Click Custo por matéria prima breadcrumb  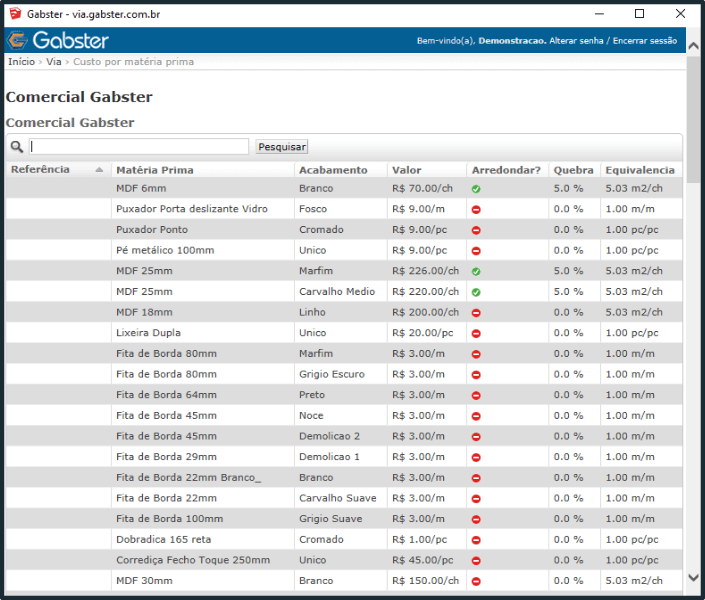pos(134,62)
